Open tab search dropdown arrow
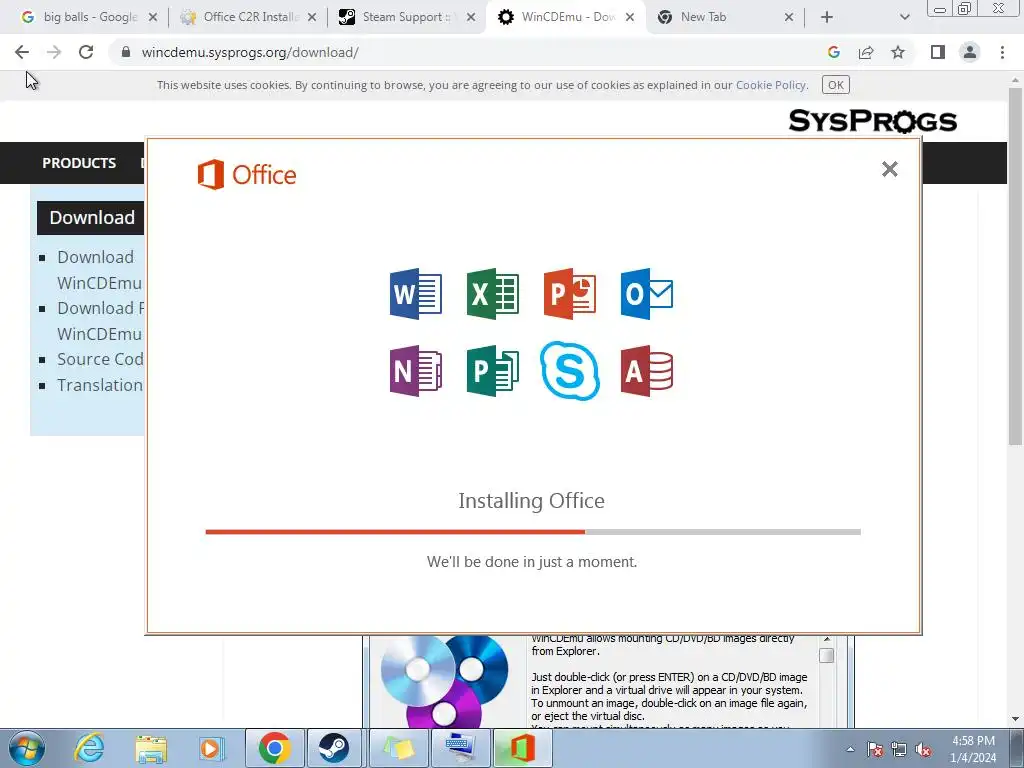 click(x=904, y=17)
